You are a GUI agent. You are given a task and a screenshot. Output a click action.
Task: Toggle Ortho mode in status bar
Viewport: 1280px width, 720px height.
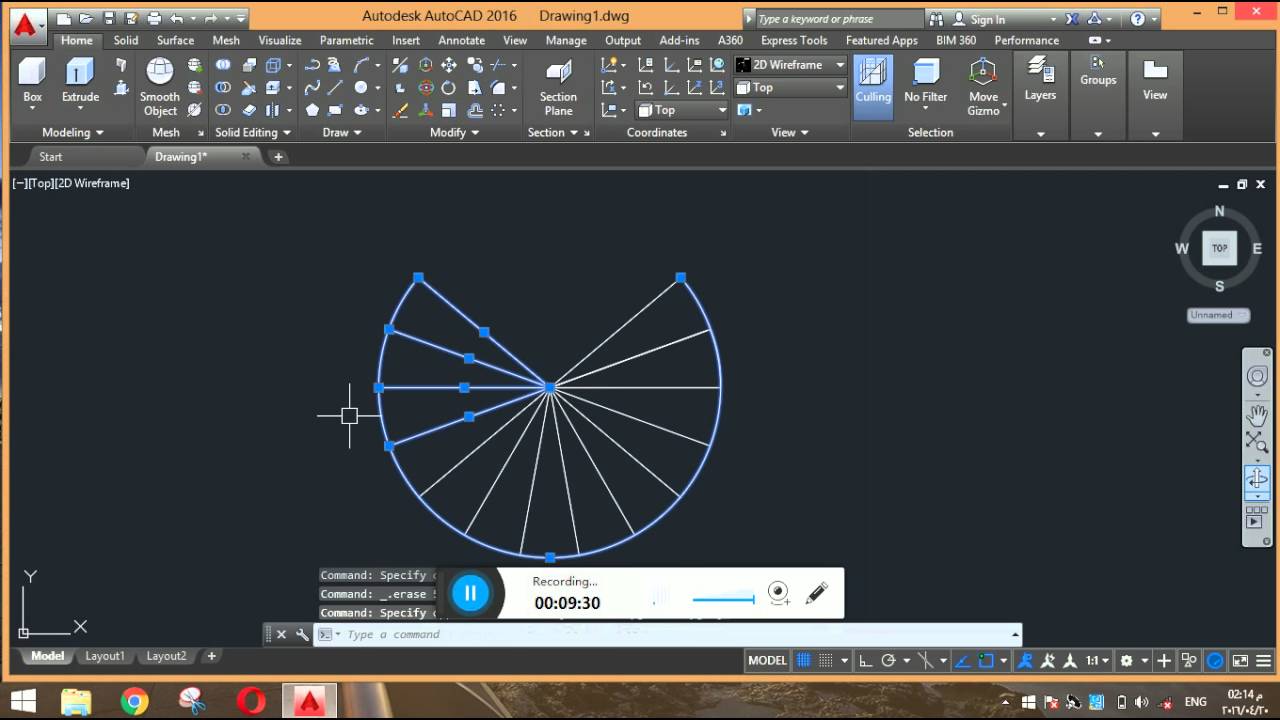865,660
